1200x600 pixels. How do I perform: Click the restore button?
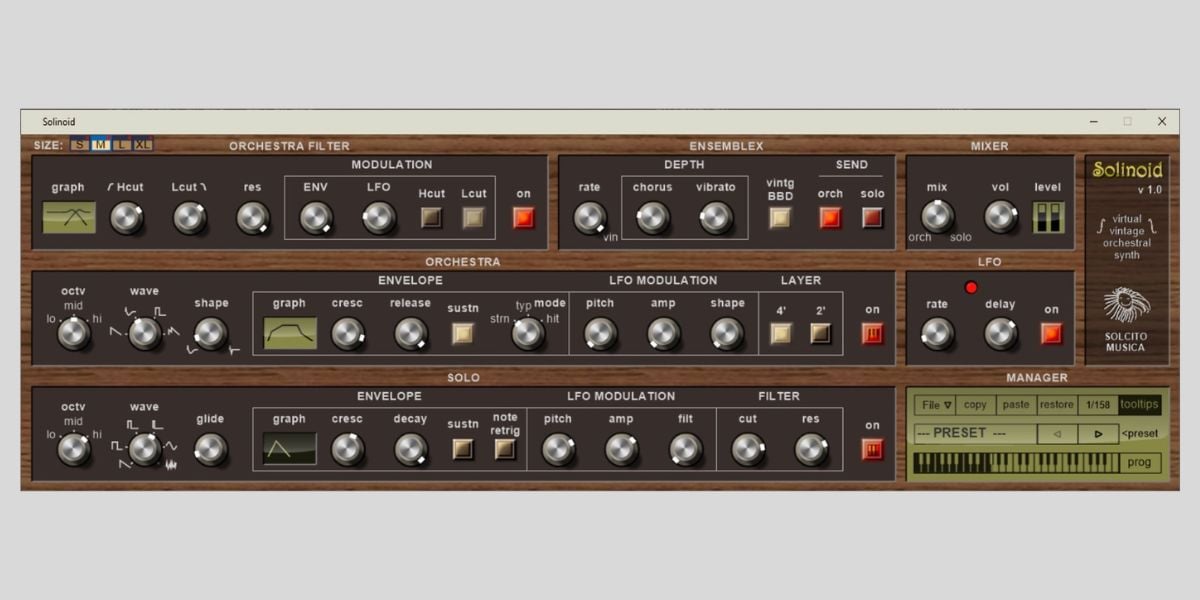(1056, 405)
